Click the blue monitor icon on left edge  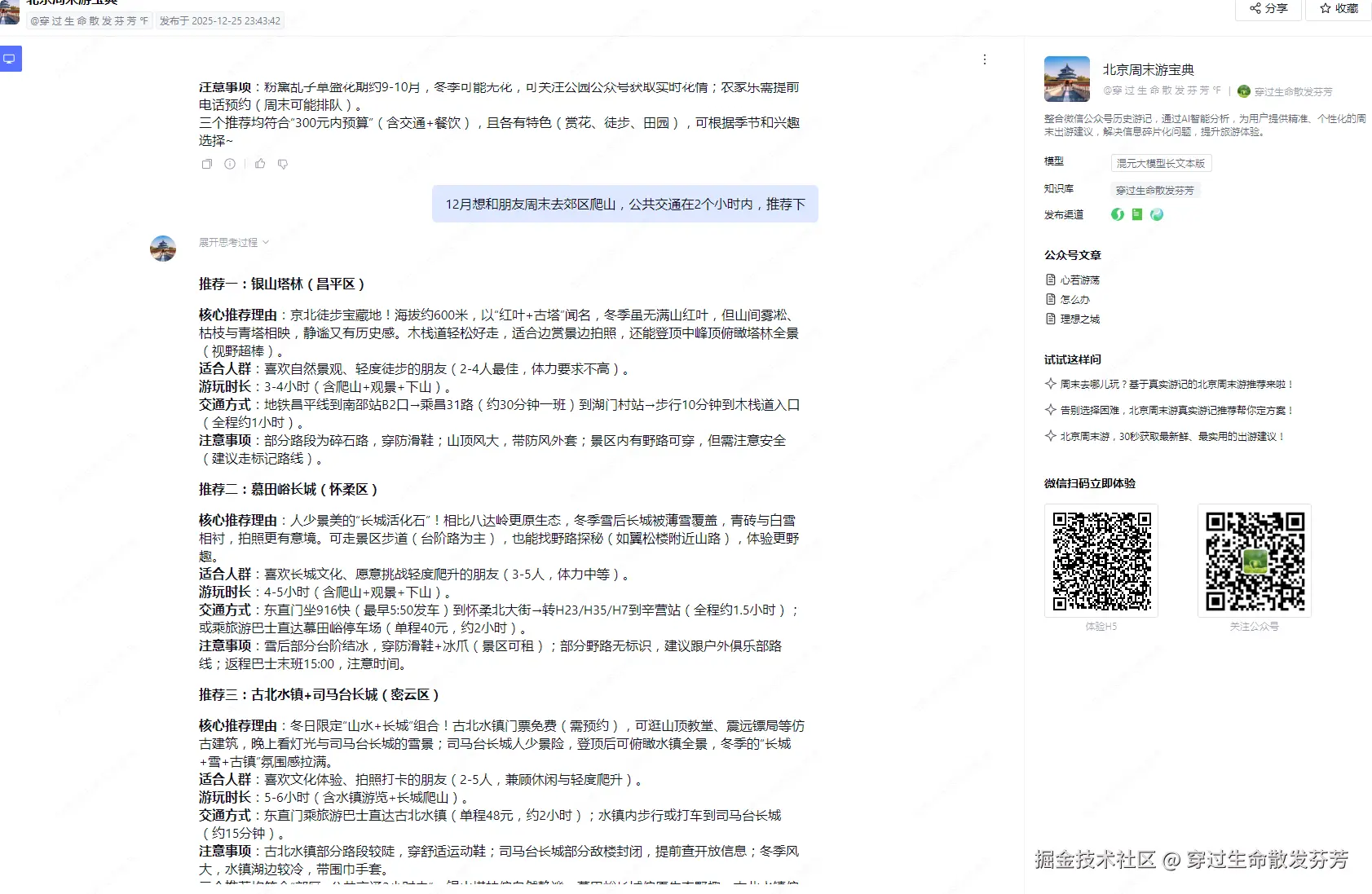pyautogui.click(x=10, y=59)
